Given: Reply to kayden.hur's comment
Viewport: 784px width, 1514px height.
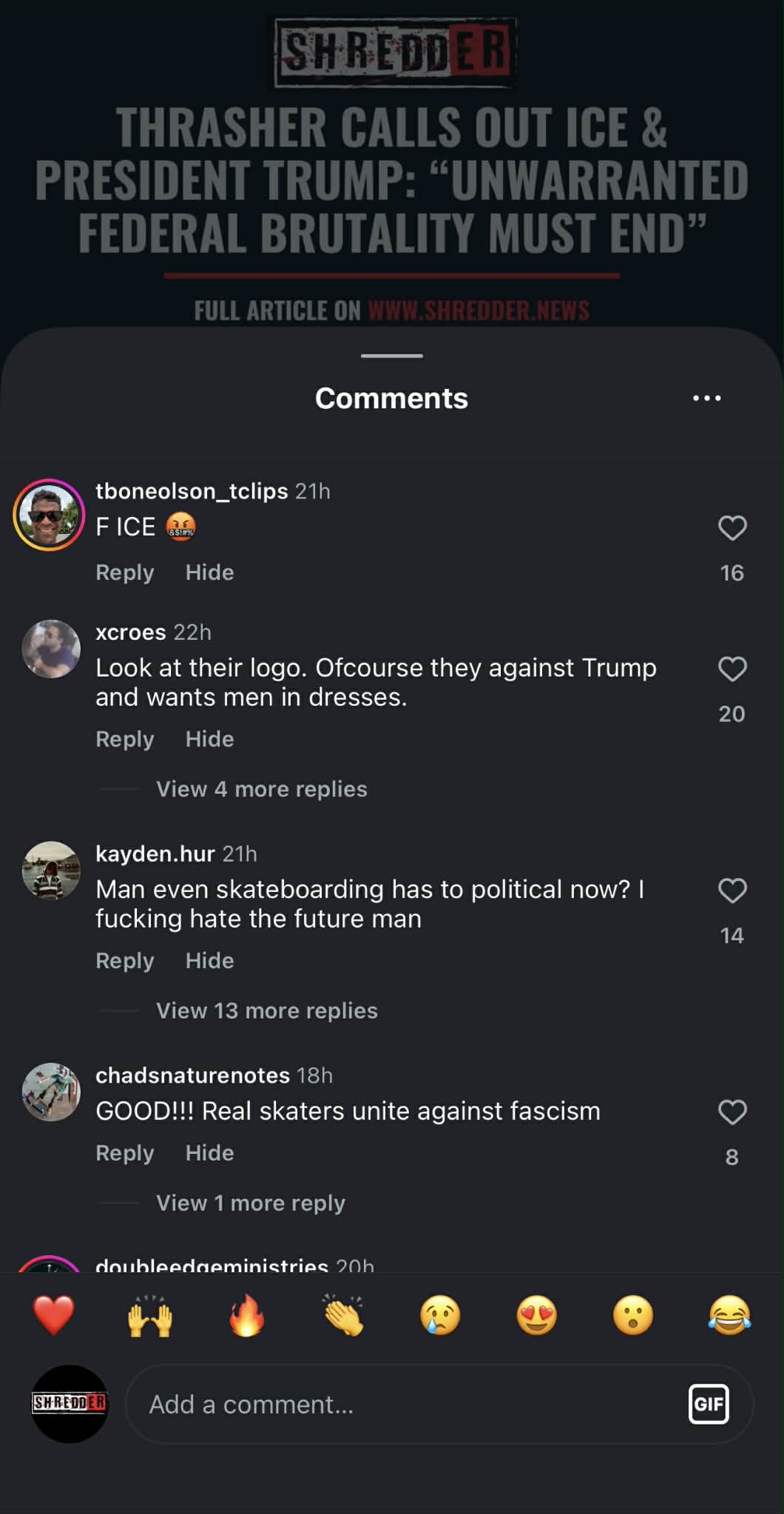Looking at the screenshot, I should (x=124, y=961).
